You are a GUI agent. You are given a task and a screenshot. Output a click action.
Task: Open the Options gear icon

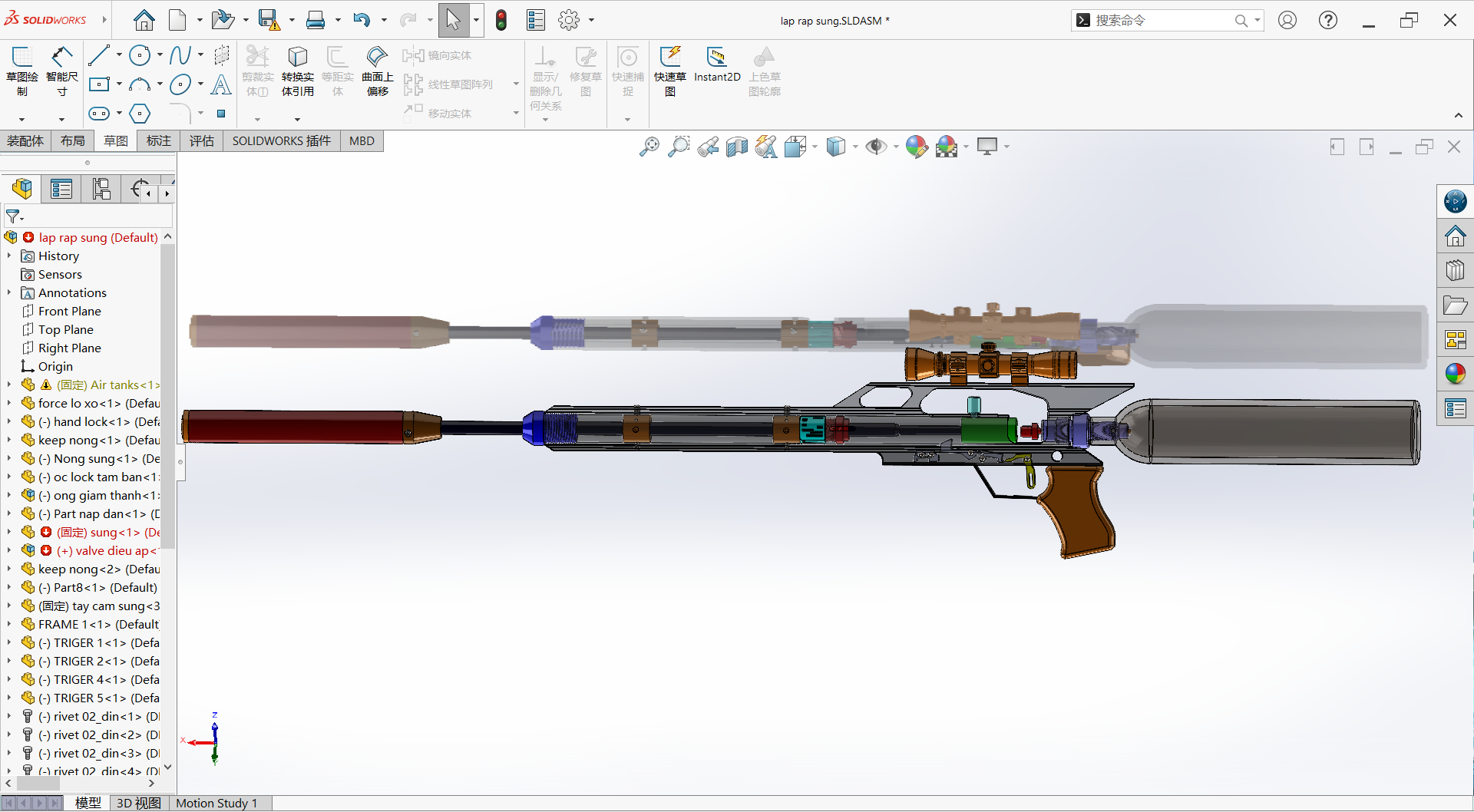point(569,20)
